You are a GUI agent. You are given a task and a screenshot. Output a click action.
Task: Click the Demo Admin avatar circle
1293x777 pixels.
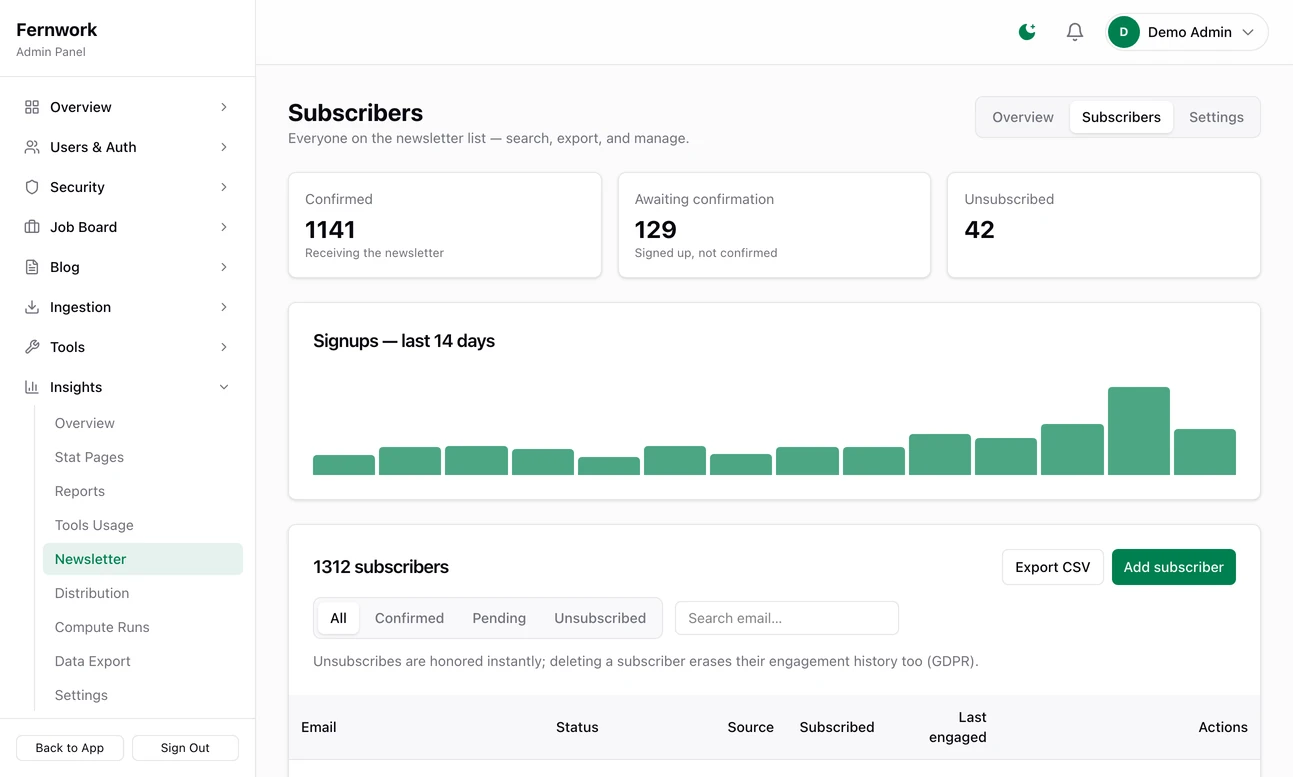[x=1124, y=32]
